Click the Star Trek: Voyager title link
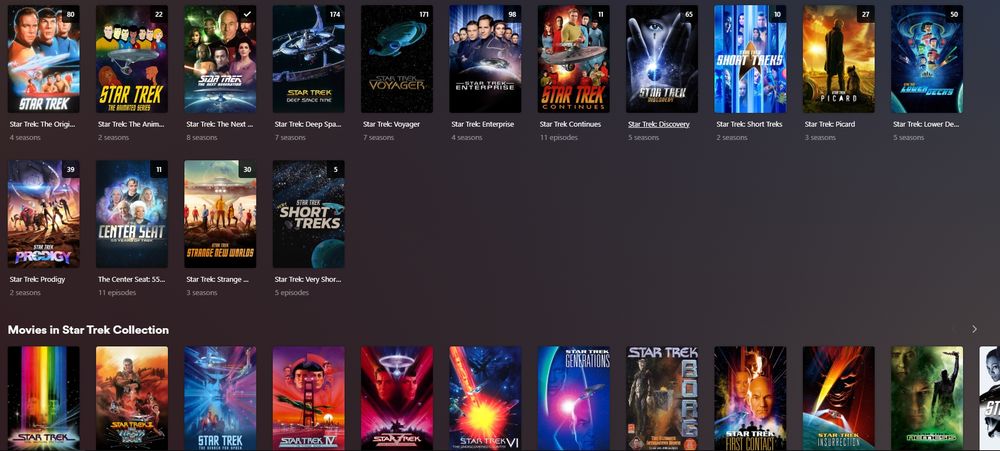Image resolution: width=1000 pixels, height=451 pixels. click(x=392, y=124)
